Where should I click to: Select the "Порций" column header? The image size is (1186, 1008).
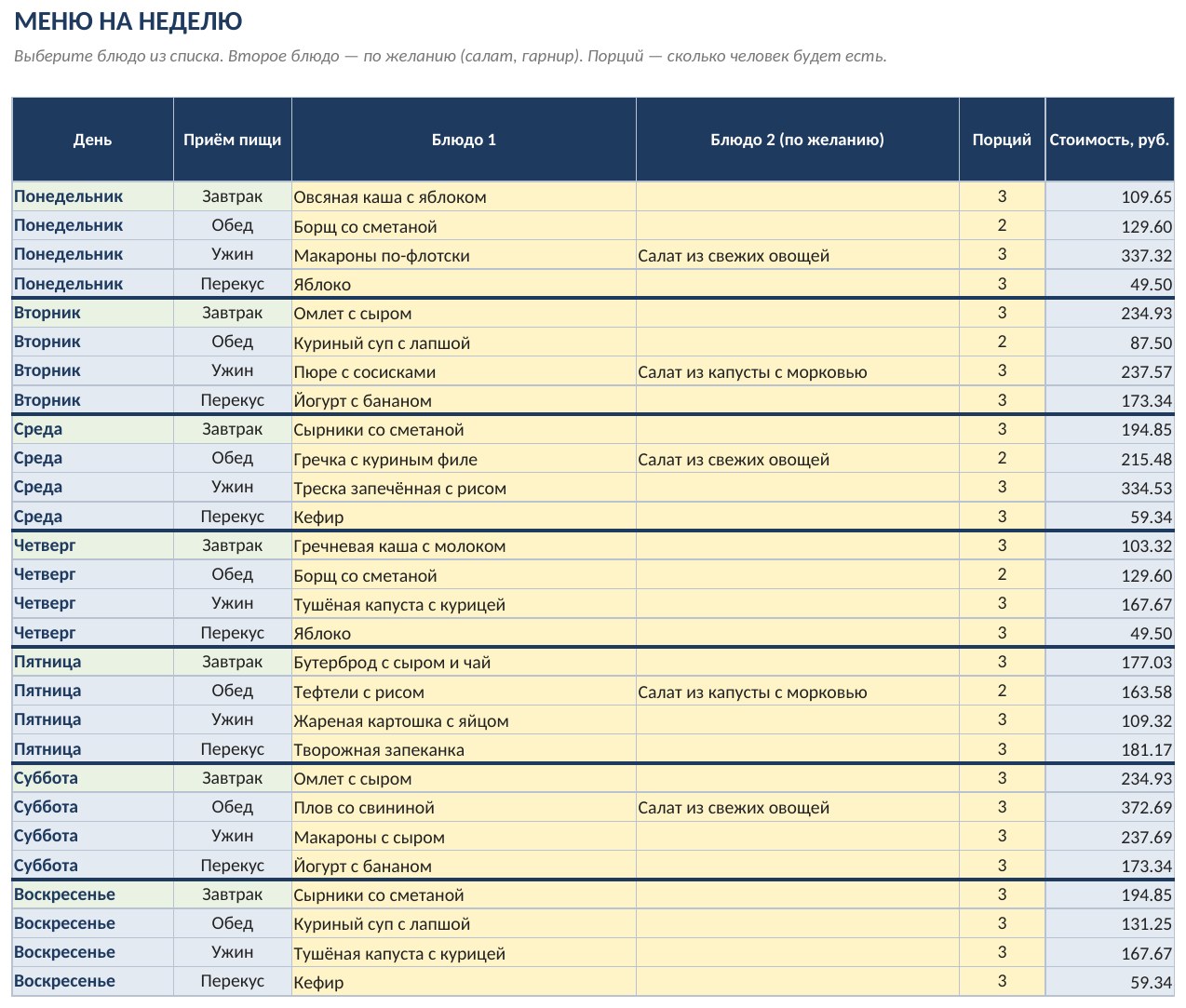1002,140
